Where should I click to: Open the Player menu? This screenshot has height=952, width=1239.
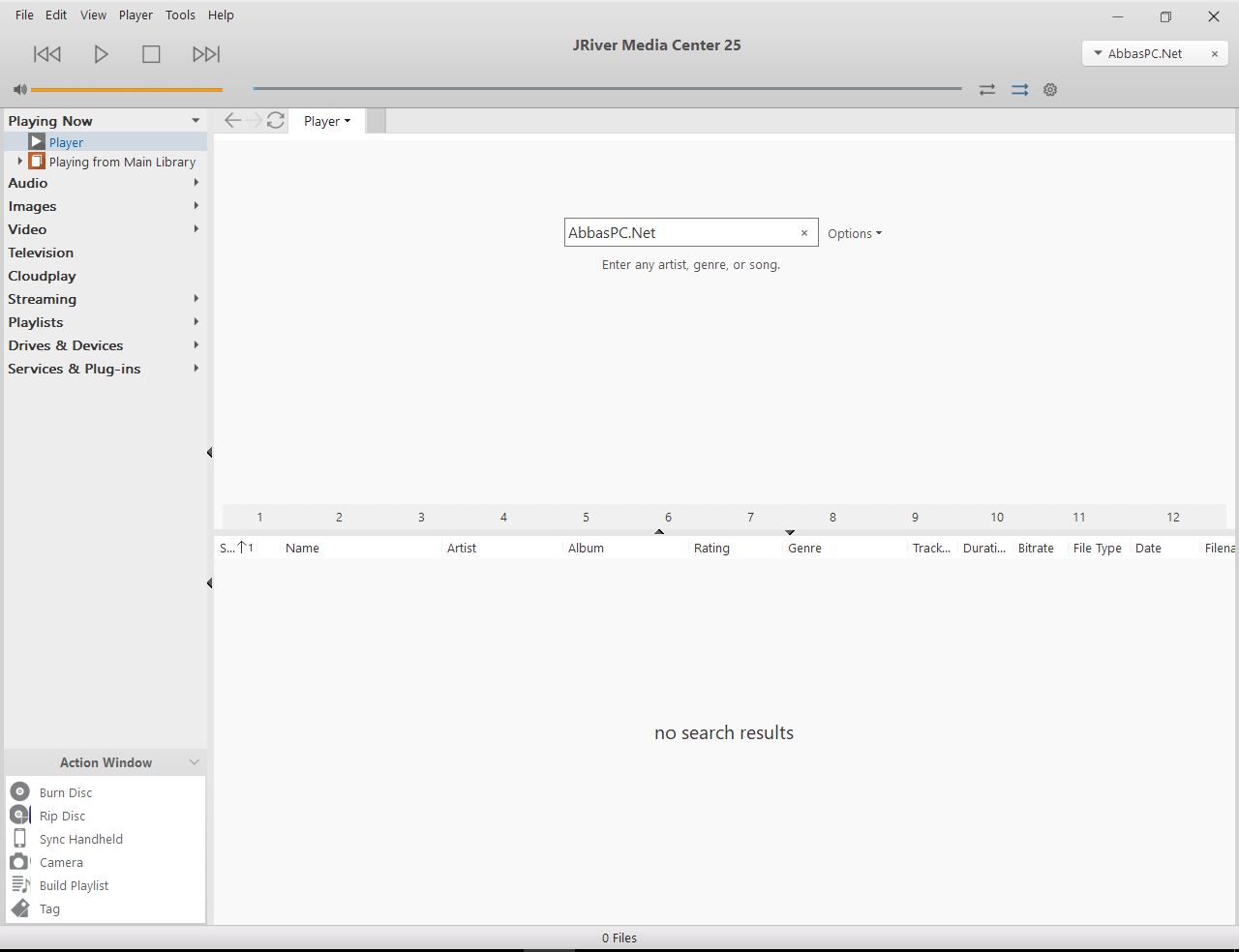pos(136,15)
